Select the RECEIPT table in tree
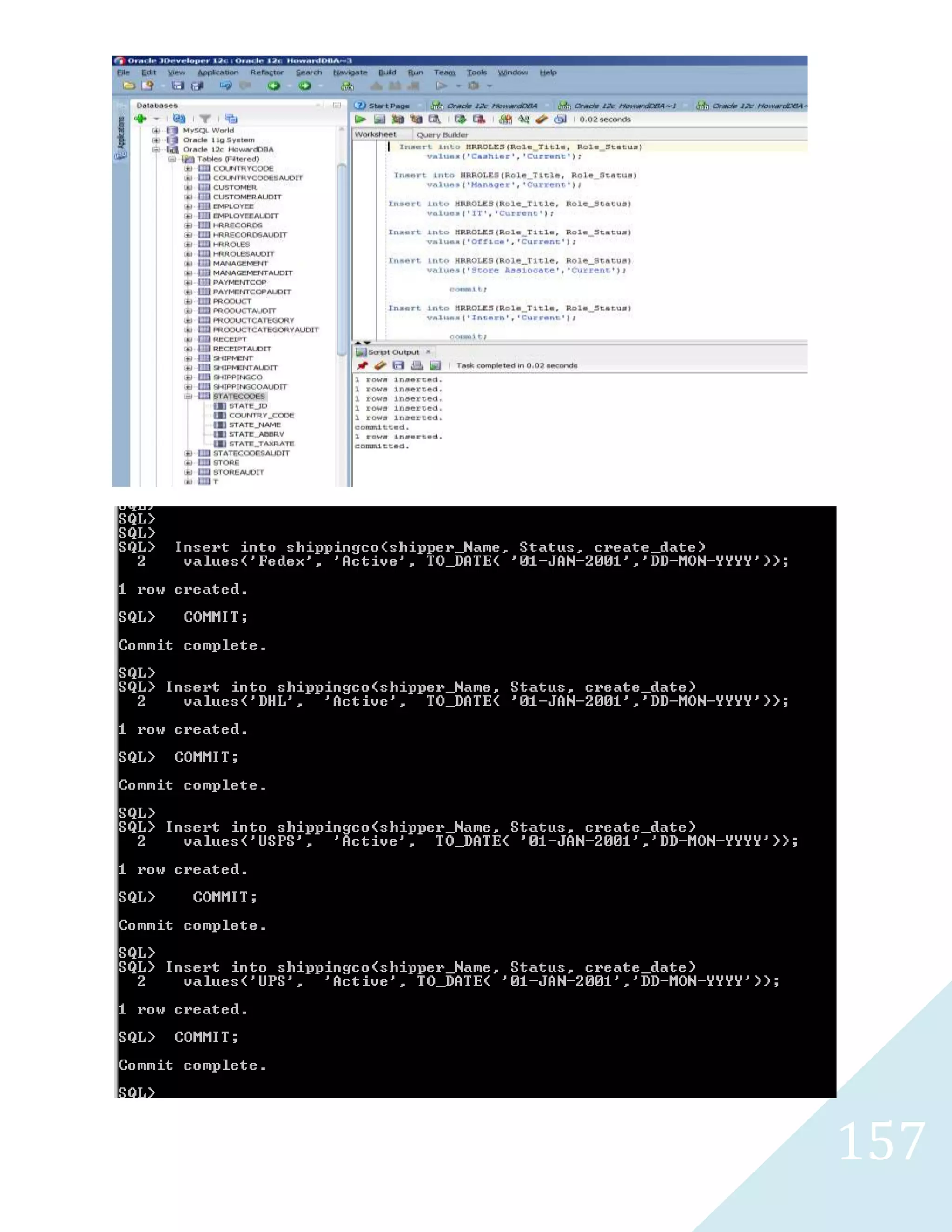Image resolution: width=952 pixels, height=1232 pixels. coord(230,339)
